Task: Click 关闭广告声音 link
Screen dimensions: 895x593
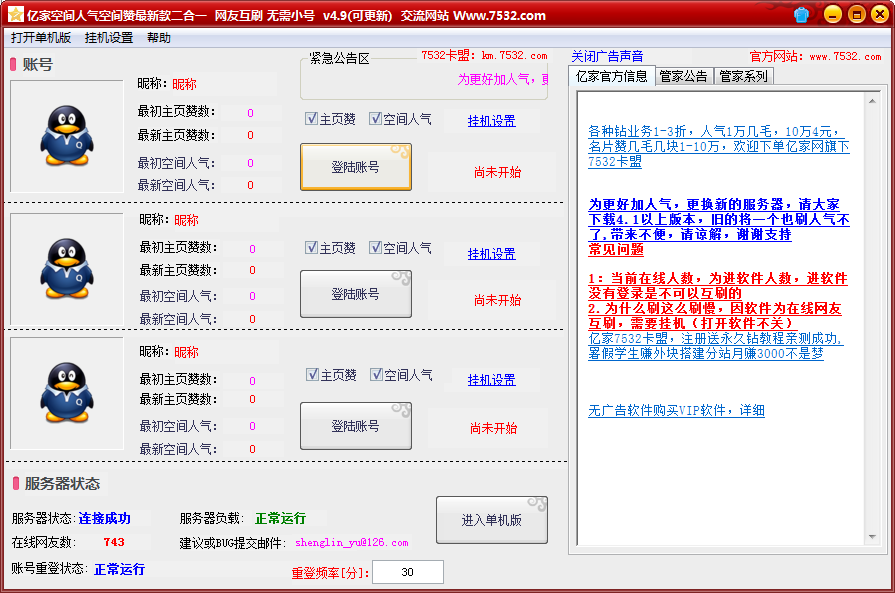Action: pos(607,57)
